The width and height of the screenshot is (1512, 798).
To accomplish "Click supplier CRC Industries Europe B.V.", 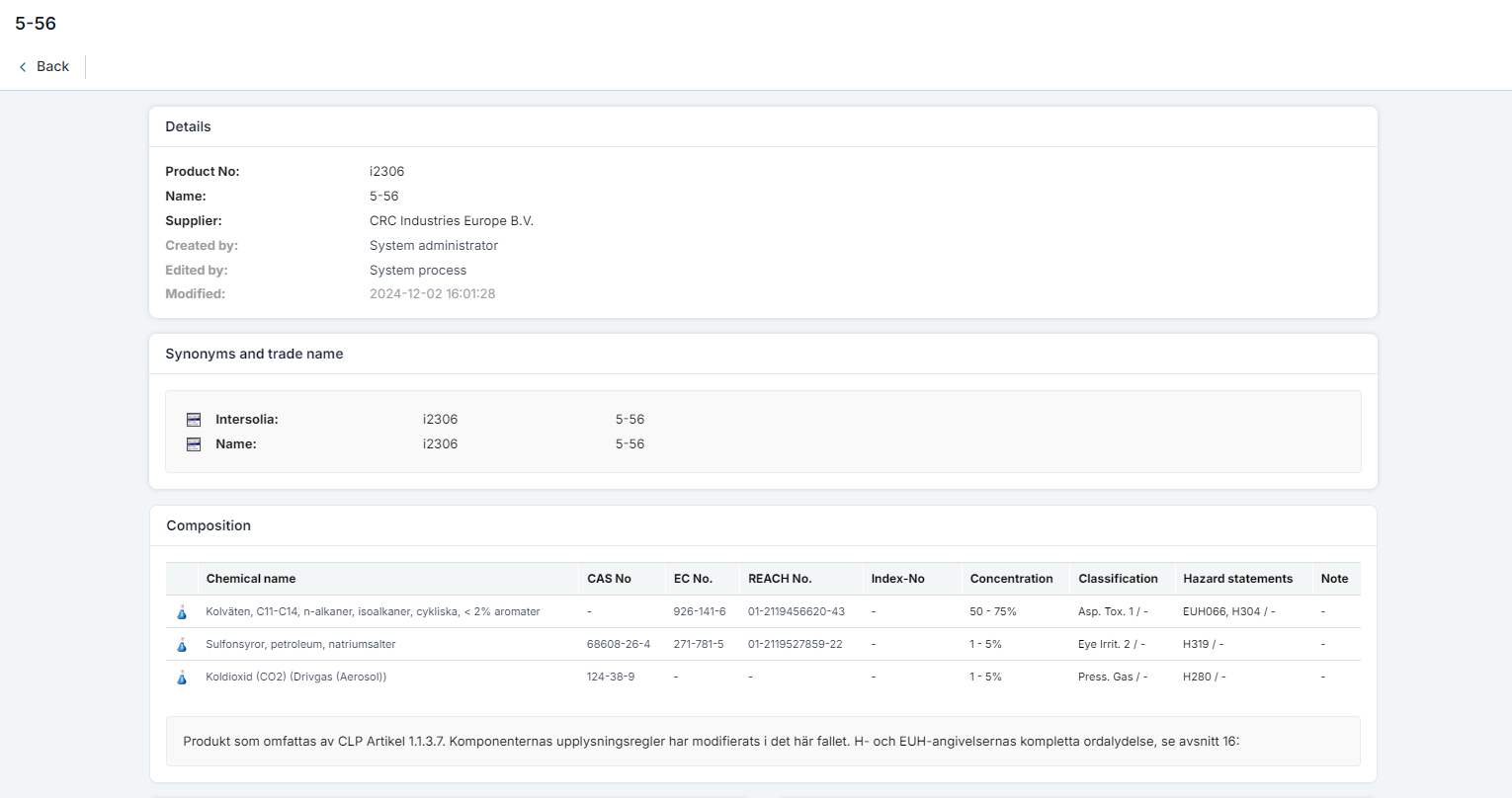I will coord(452,220).
